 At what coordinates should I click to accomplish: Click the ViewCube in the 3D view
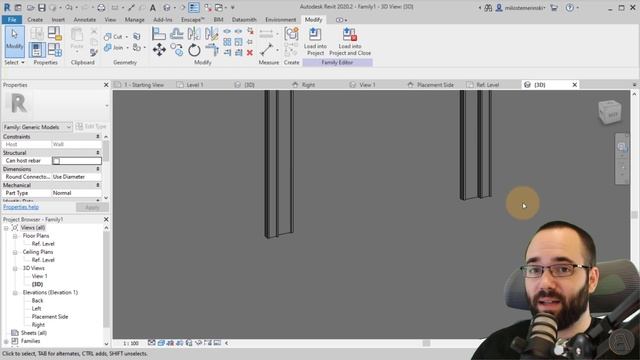click(x=610, y=112)
